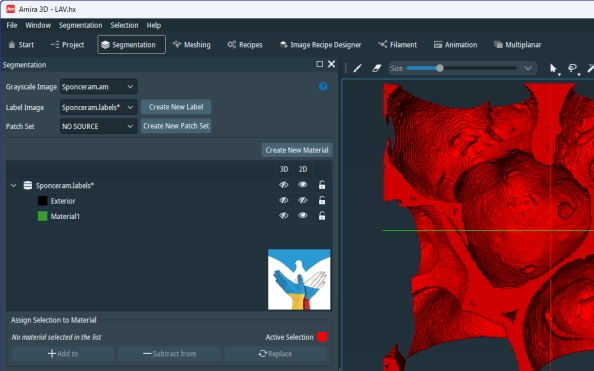Open the Recipes workroom

click(245, 45)
